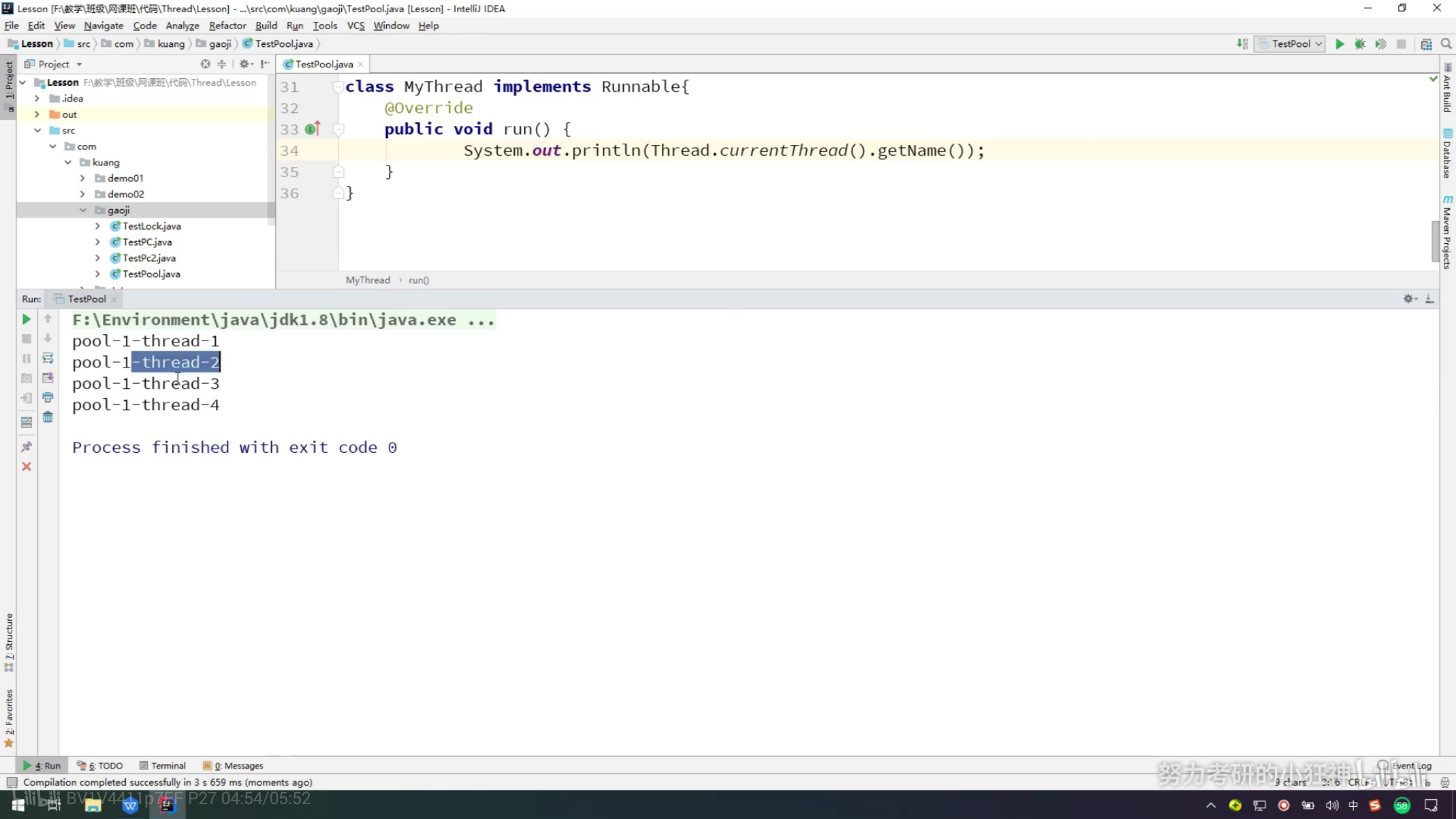Expand the .idea folder
This screenshot has width=1456, height=819.
pyautogui.click(x=37, y=99)
